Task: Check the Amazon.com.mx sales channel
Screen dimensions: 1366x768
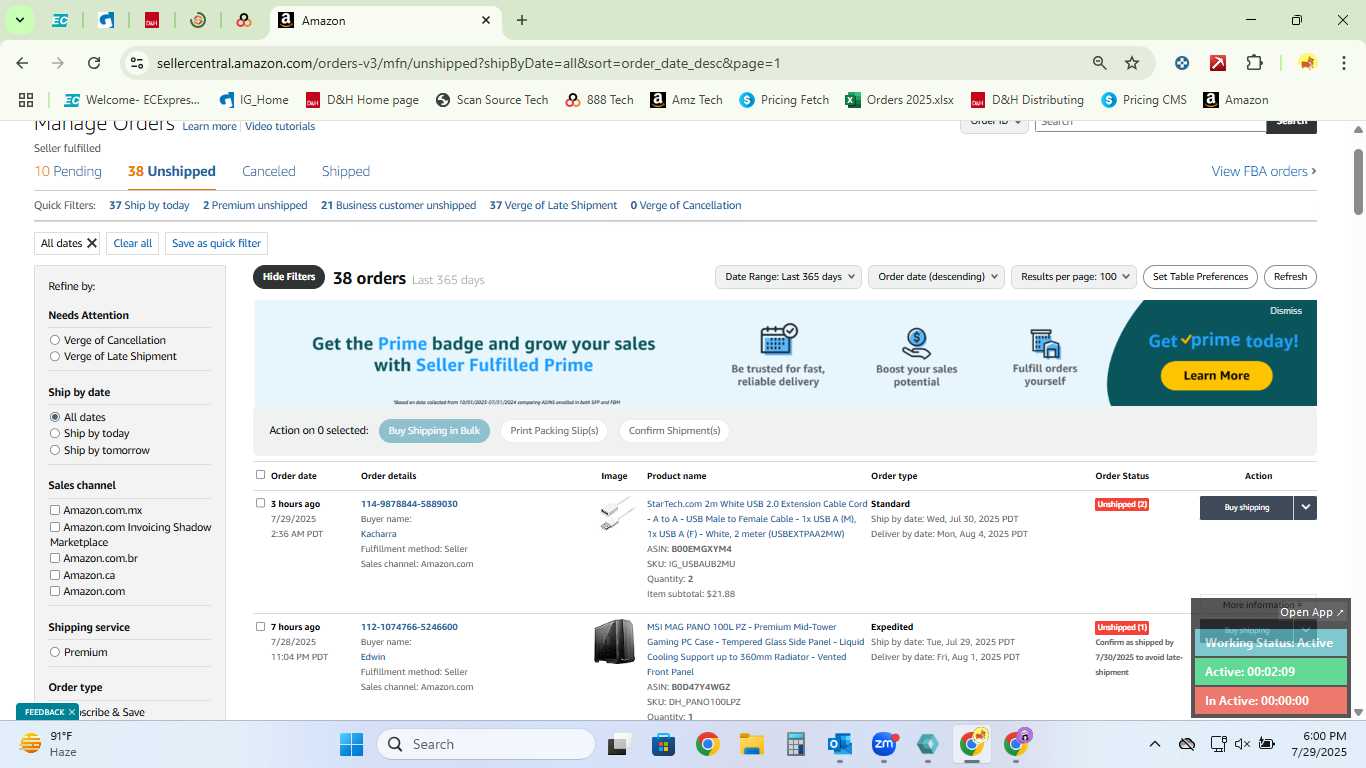Action: point(55,510)
